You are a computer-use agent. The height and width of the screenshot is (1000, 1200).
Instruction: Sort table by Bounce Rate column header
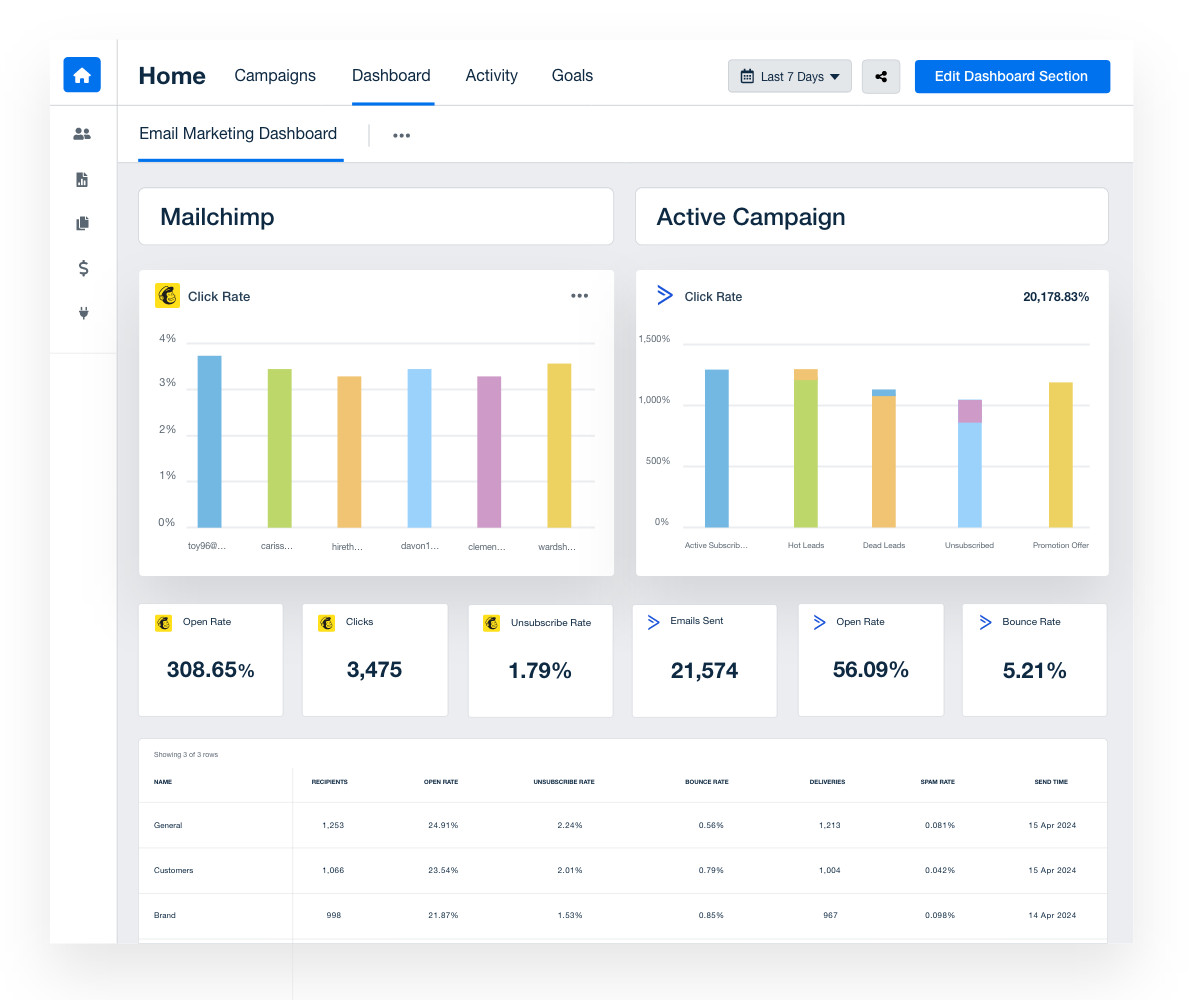pos(706,781)
